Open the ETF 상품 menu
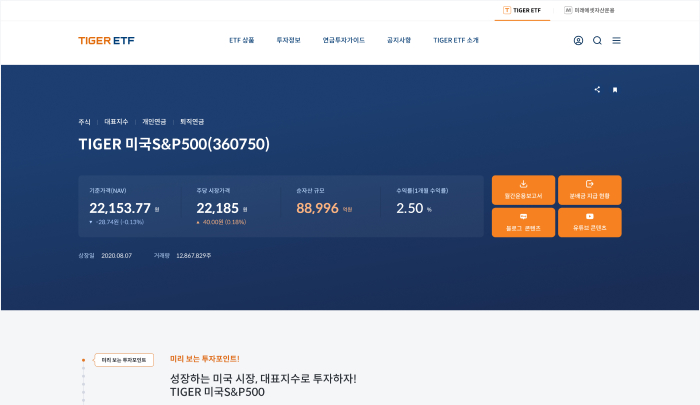Viewport: 700px width, 405px height. [x=242, y=40]
